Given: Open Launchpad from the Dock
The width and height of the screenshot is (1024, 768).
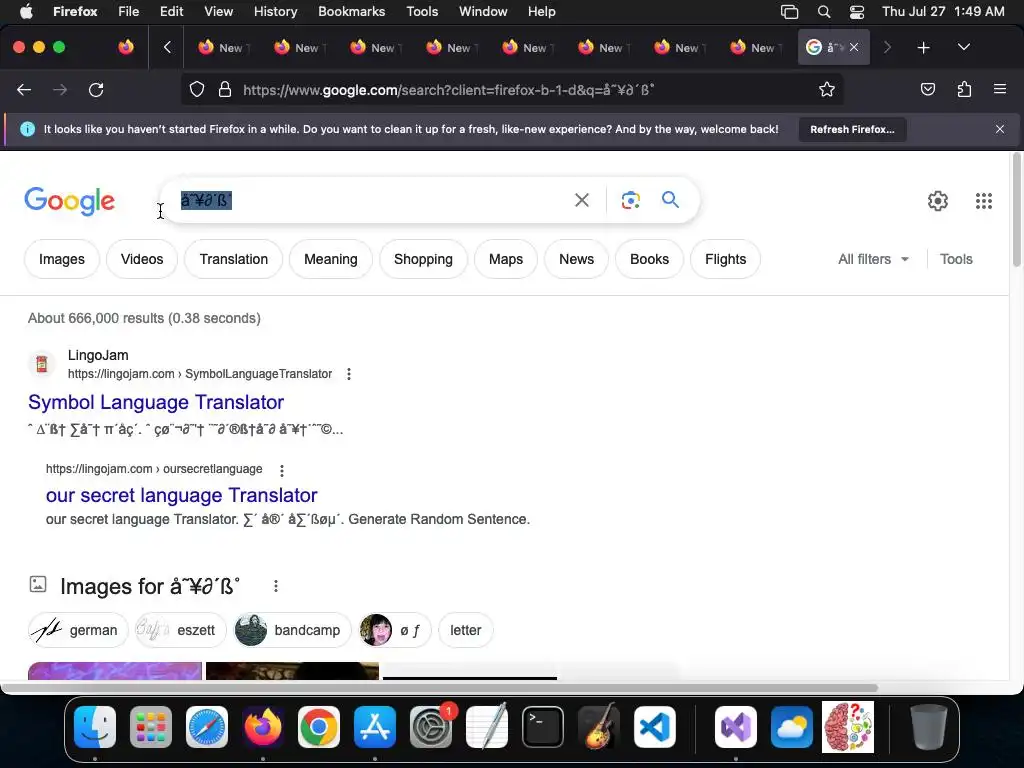Looking at the screenshot, I should click(x=151, y=727).
